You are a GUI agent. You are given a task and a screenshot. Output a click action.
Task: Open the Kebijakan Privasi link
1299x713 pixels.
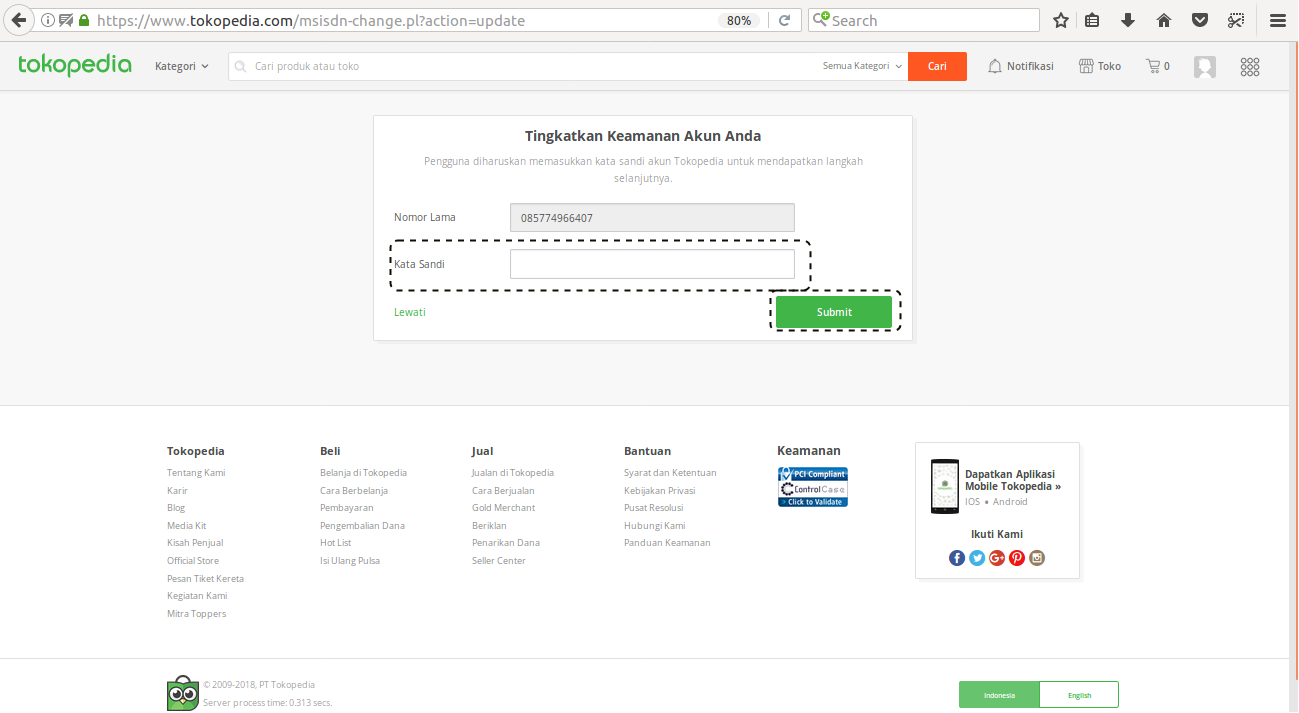tap(660, 491)
